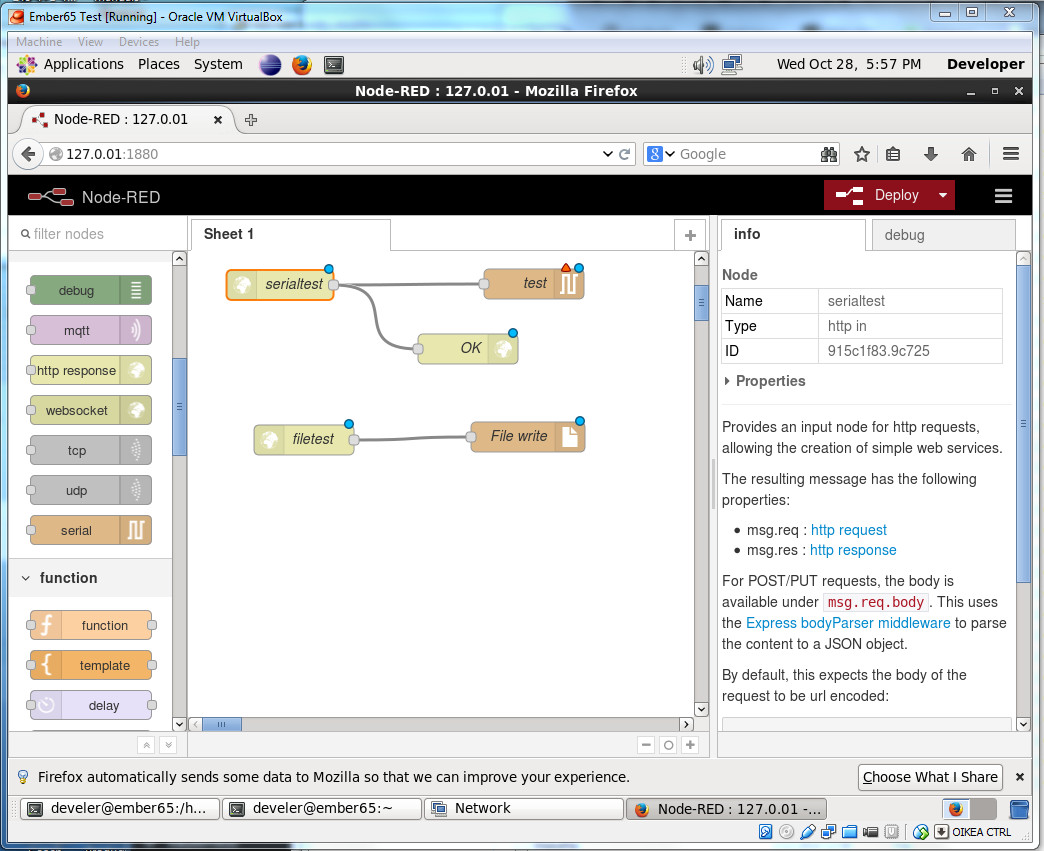Image resolution: width=1044 pixels, height=851 pixels.
Task: Switch to the info tab
Action: point(793,234)
